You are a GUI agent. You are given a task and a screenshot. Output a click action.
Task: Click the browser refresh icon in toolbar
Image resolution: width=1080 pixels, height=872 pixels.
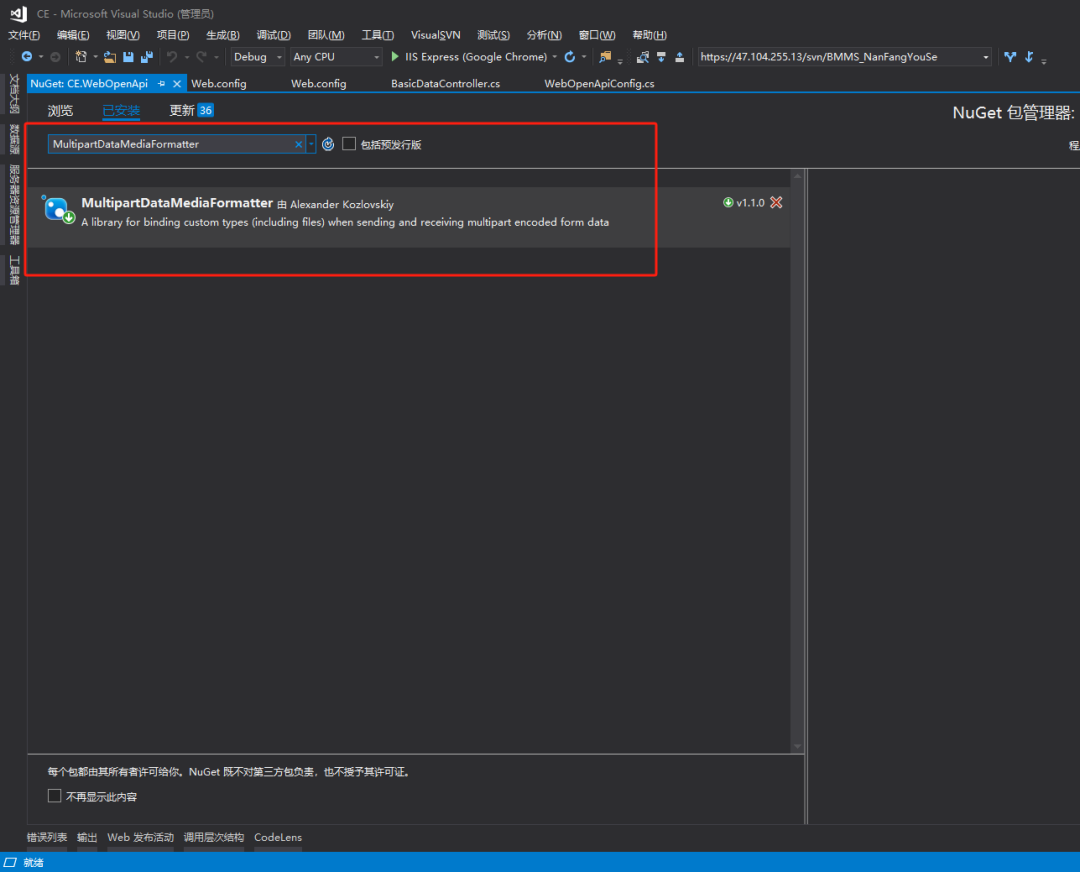[x=570, y=57]
